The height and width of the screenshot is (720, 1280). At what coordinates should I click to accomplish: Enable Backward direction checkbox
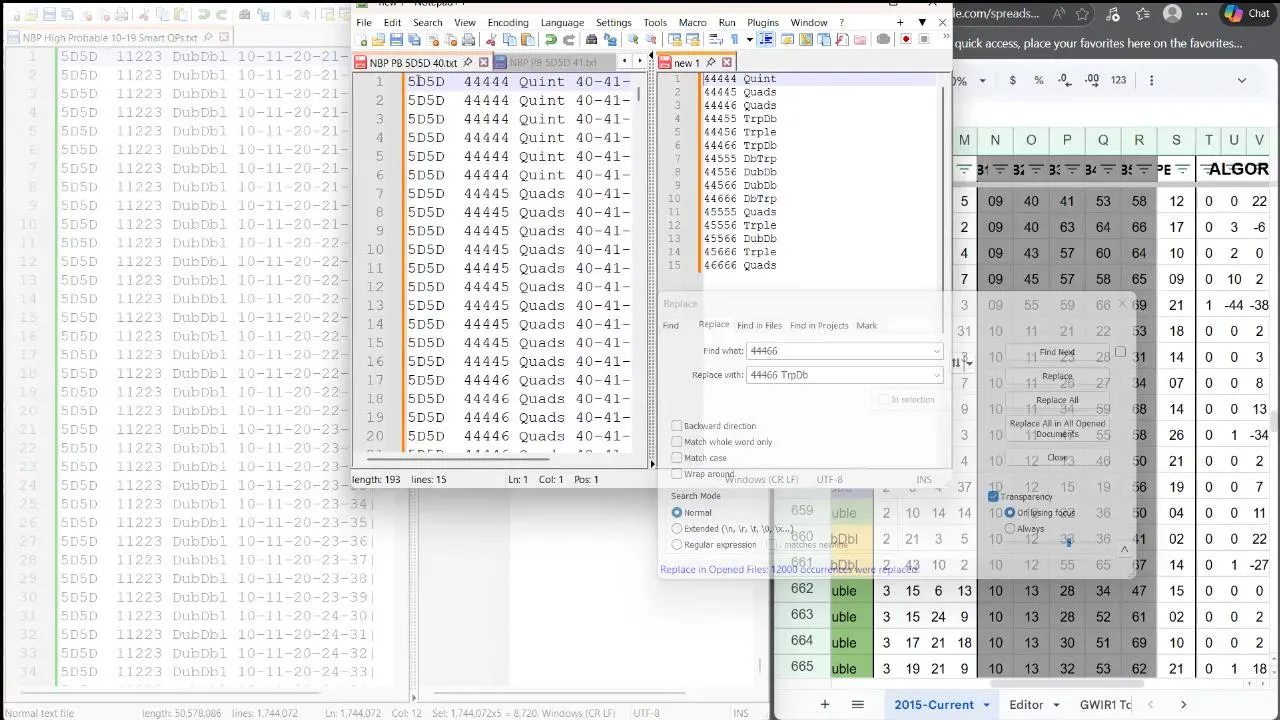tap(677, 426)
